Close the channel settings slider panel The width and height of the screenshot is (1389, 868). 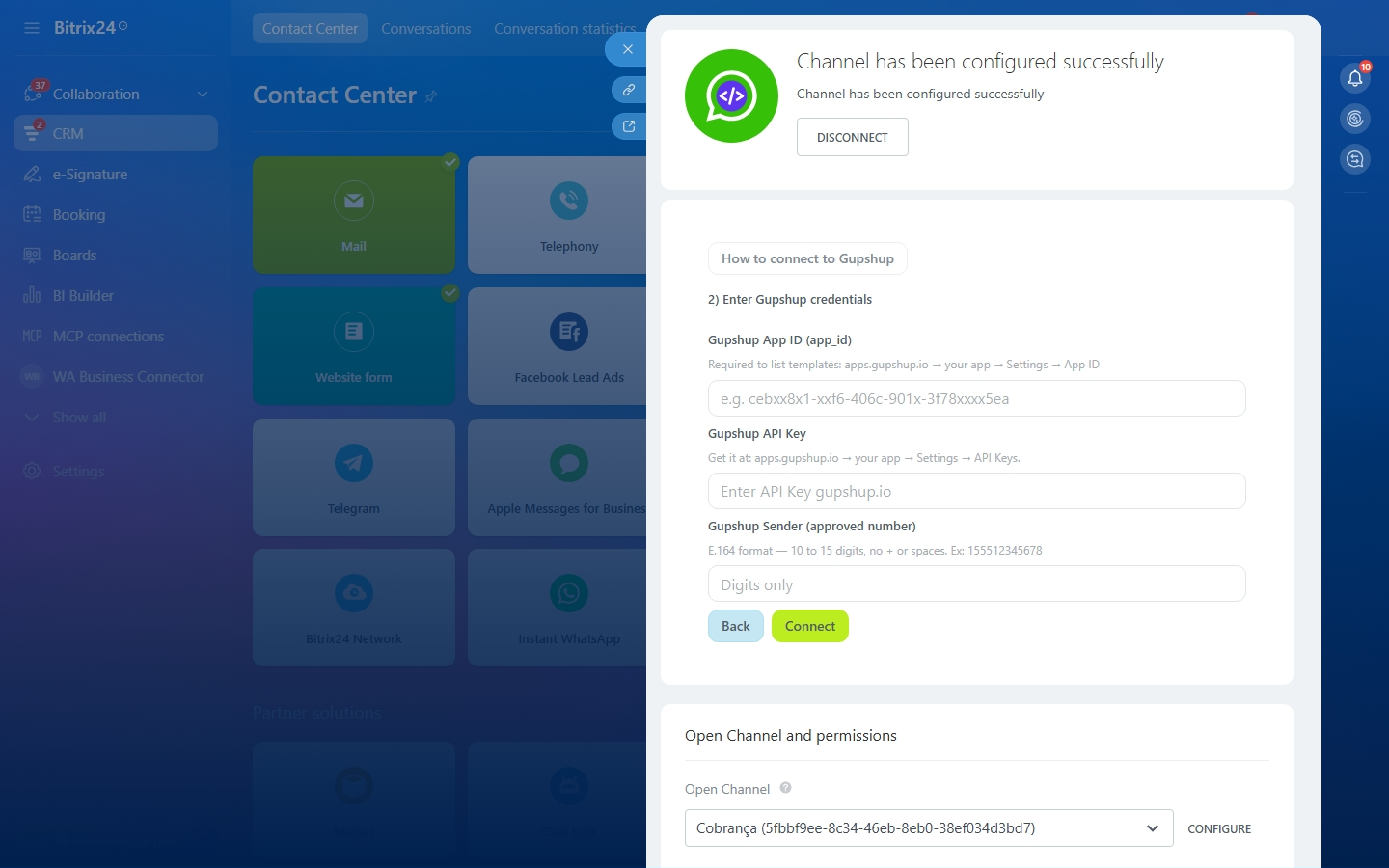click(x=628, y=49)
